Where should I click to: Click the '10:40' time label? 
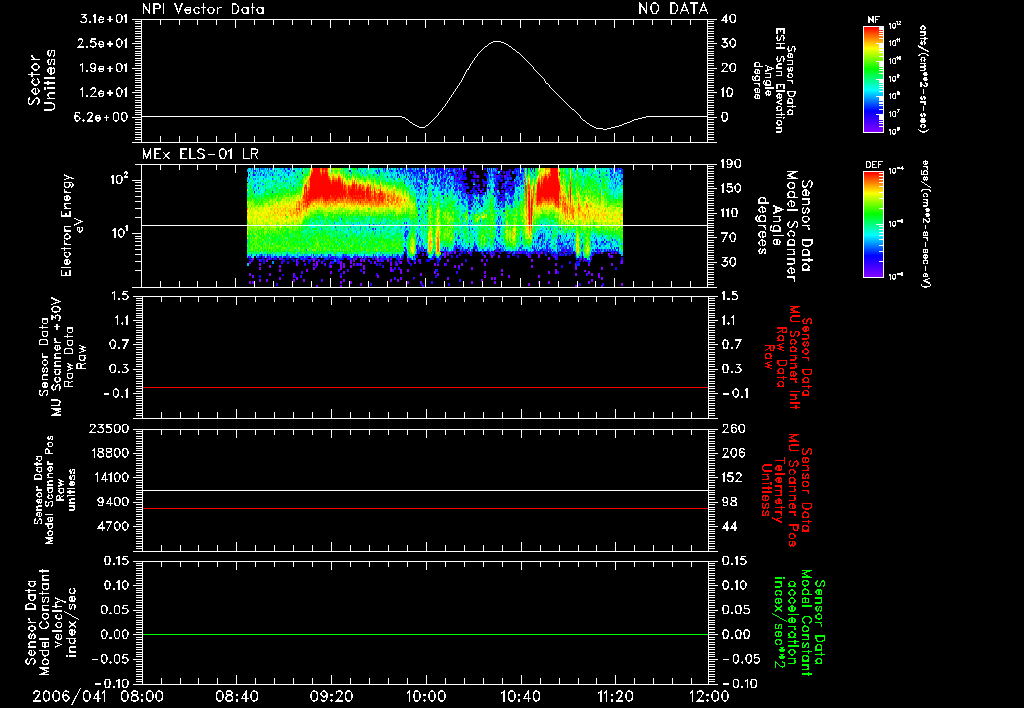tap(521, 697)
